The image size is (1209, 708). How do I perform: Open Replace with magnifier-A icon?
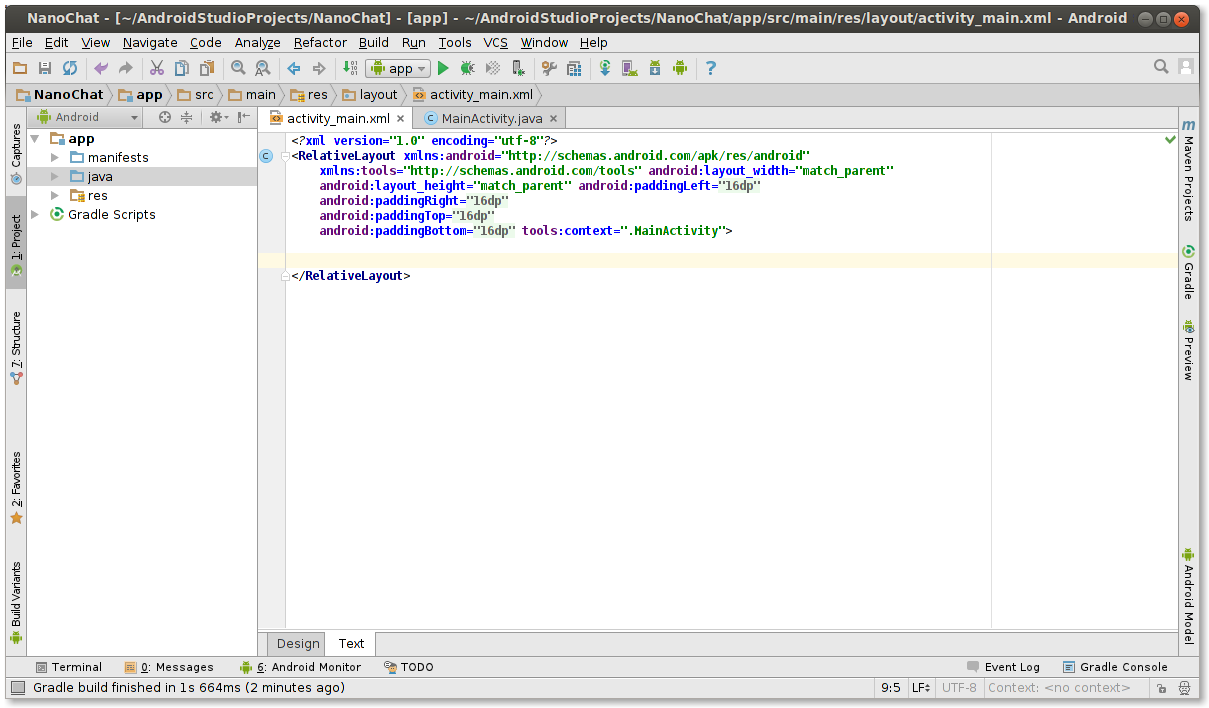263,68
